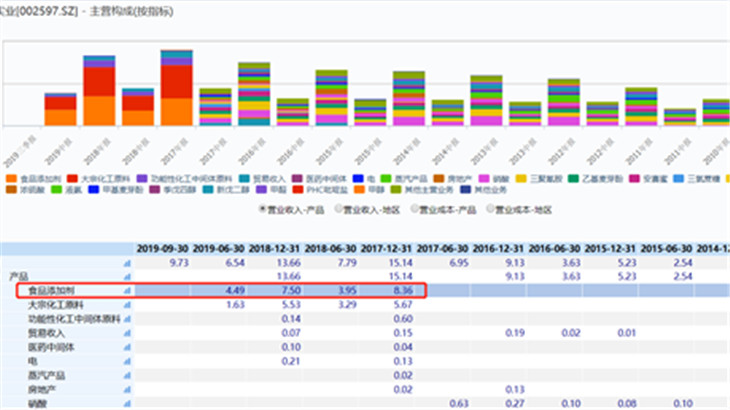This screenshot has height=410, width=730.
Task: Click chart icon next to 贸易收入
Action: pos(127,333)
